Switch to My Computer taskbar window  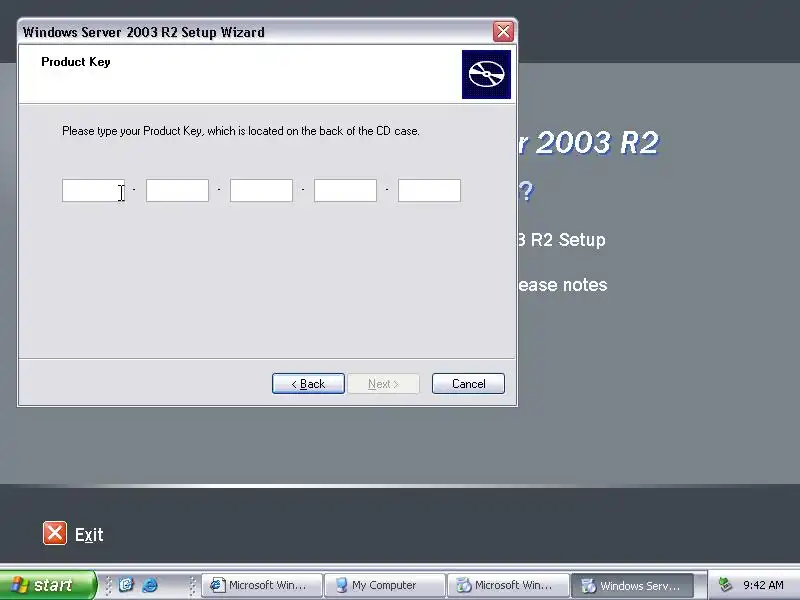click(384, 585)
